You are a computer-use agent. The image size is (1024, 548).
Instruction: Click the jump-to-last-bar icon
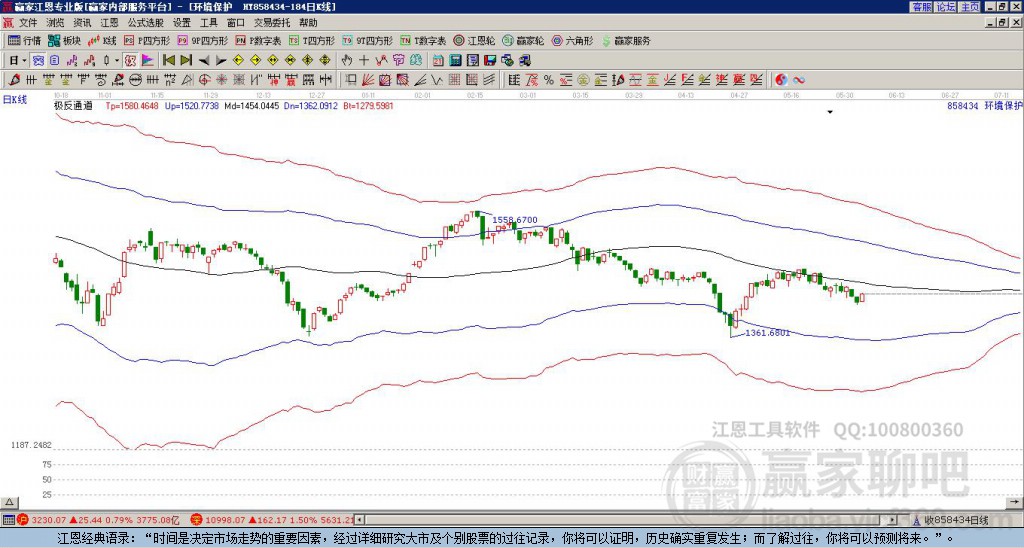pyautogui.click(x=186, y=60)
